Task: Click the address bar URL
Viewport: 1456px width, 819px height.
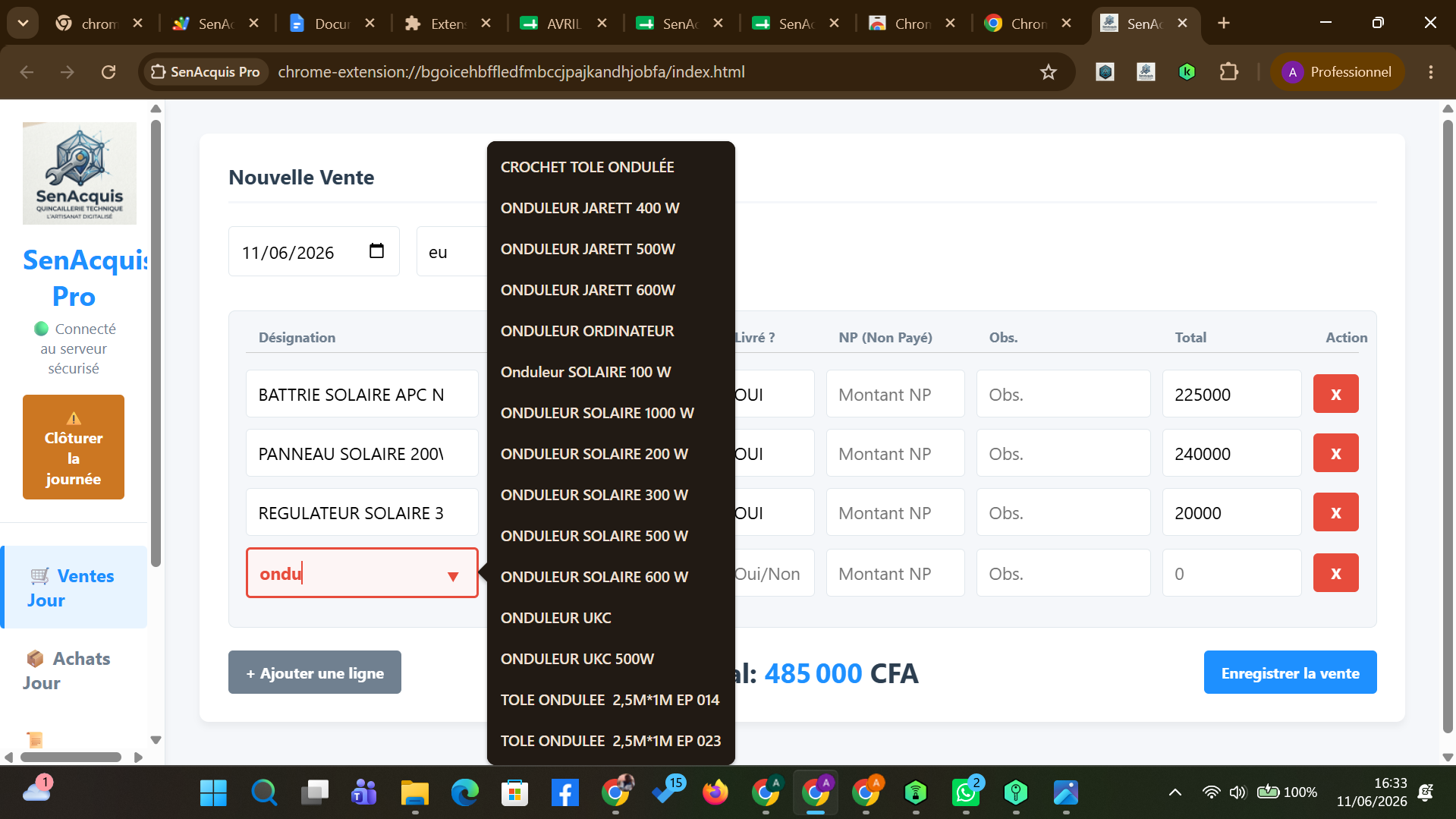Action: pos(511,72)
